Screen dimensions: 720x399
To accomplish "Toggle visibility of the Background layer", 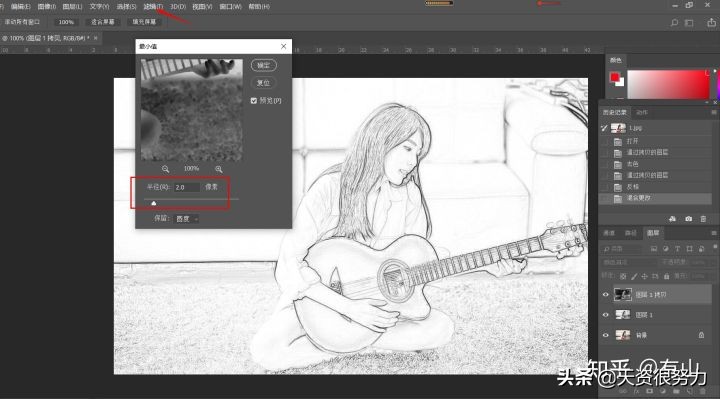I will [605, 335].
